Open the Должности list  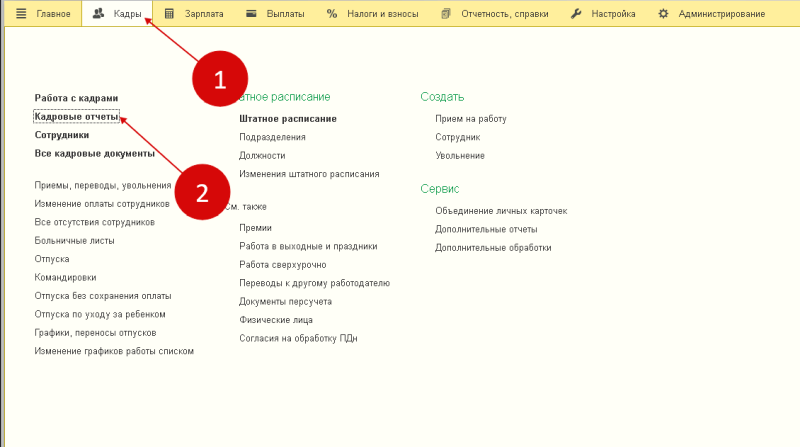pos(262,156)
